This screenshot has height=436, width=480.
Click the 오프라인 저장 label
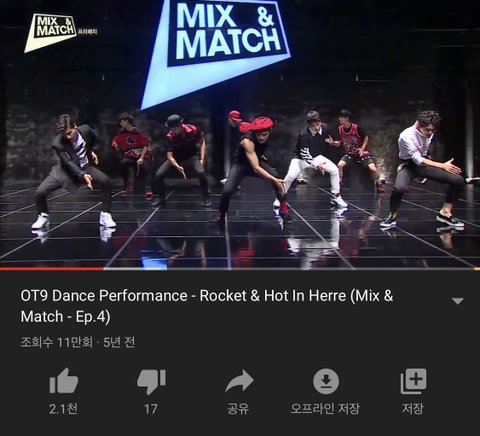tap(325, 408)
